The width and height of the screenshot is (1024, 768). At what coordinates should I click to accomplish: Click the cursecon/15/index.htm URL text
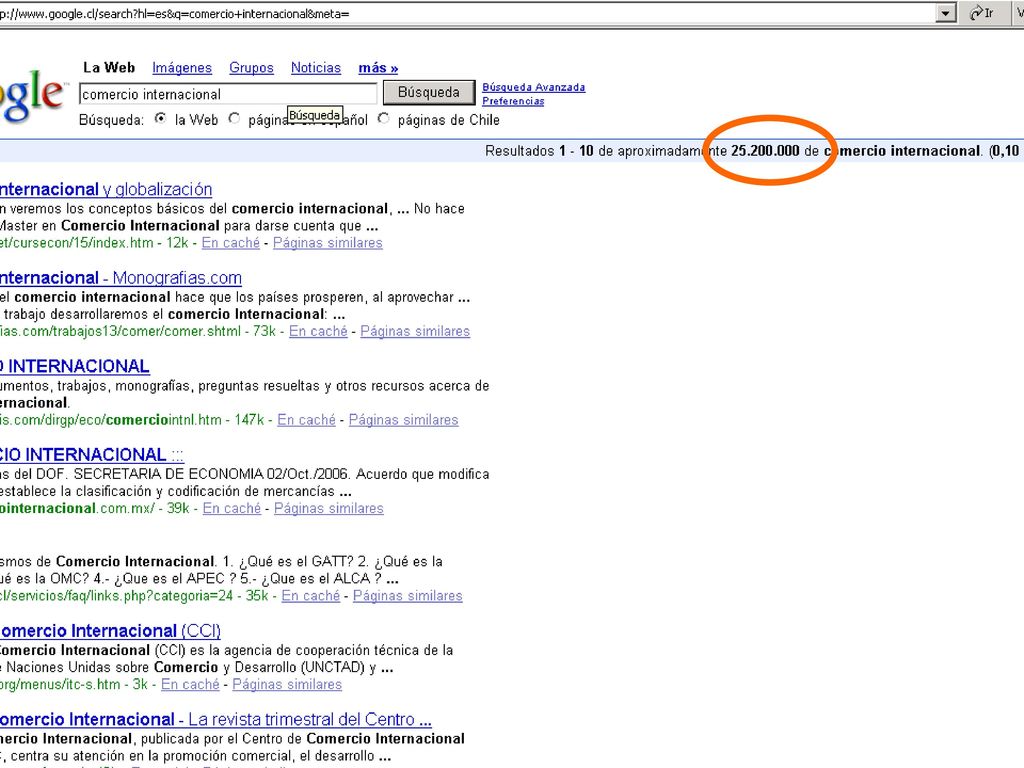pyautogui.click(x=76, y=243)
